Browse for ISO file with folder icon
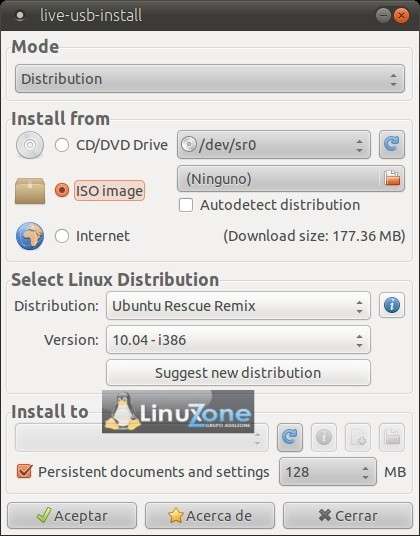Viewport: 420px width, 536px height. [392, 178]
